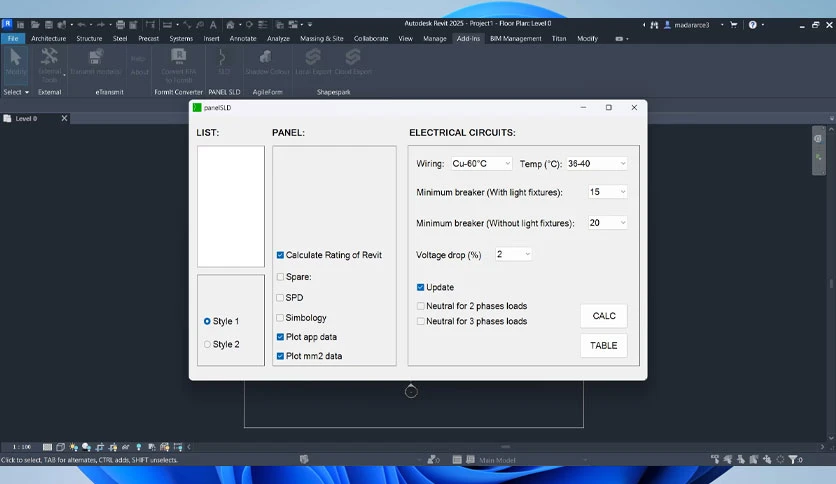The height and width of the screenshot is (484, 836).
Task: Uncheck Calculate Rating of Revit
Action: coord(280,255)
